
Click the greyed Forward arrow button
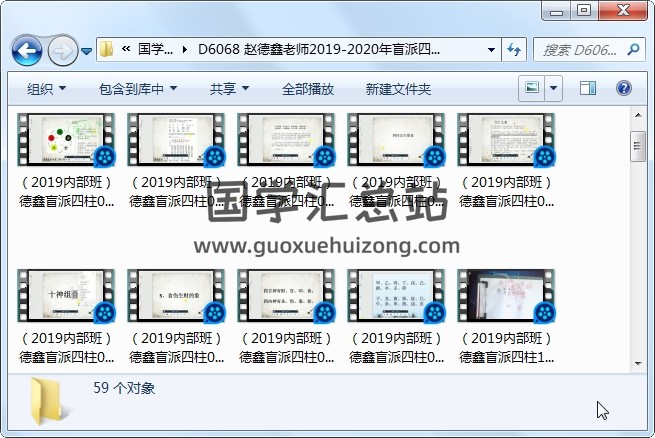click(63, 51)
